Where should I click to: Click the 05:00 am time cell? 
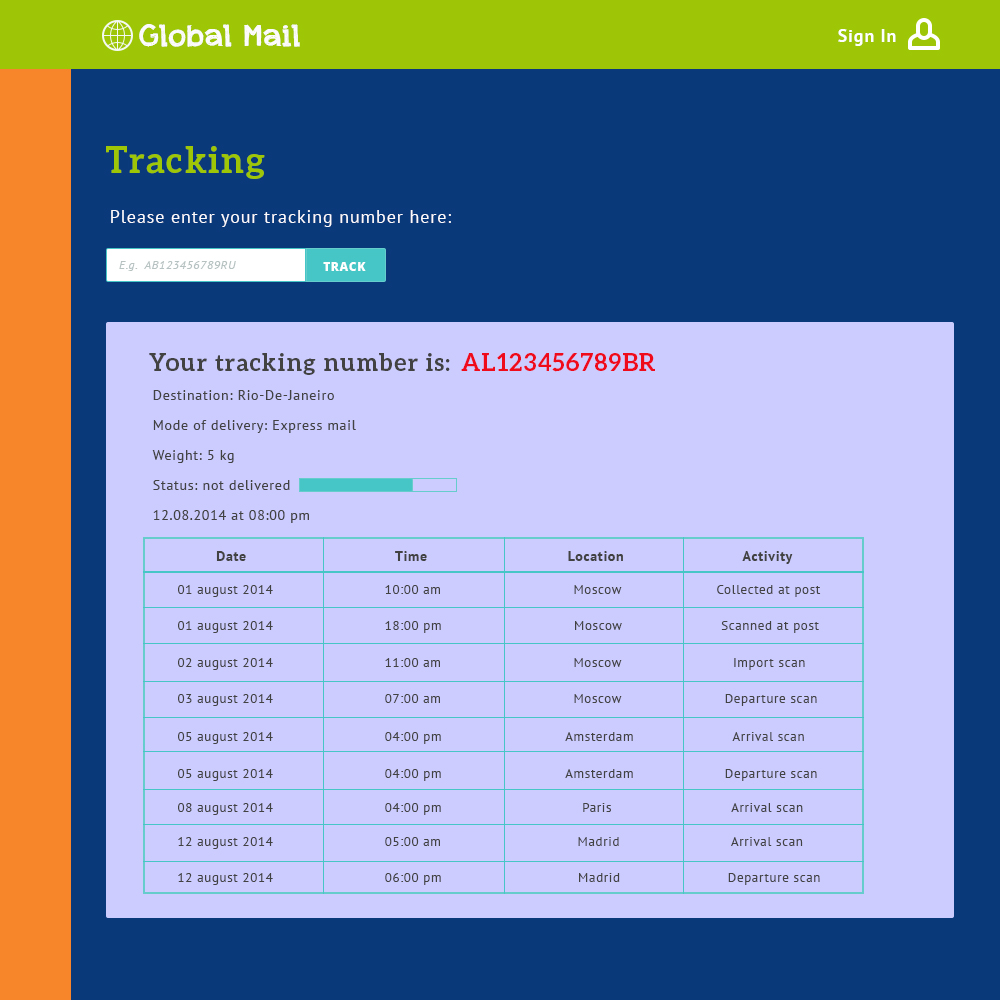[413, 842]
